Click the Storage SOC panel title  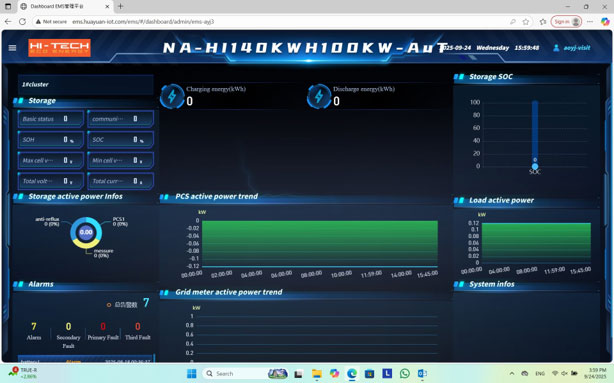491,77
